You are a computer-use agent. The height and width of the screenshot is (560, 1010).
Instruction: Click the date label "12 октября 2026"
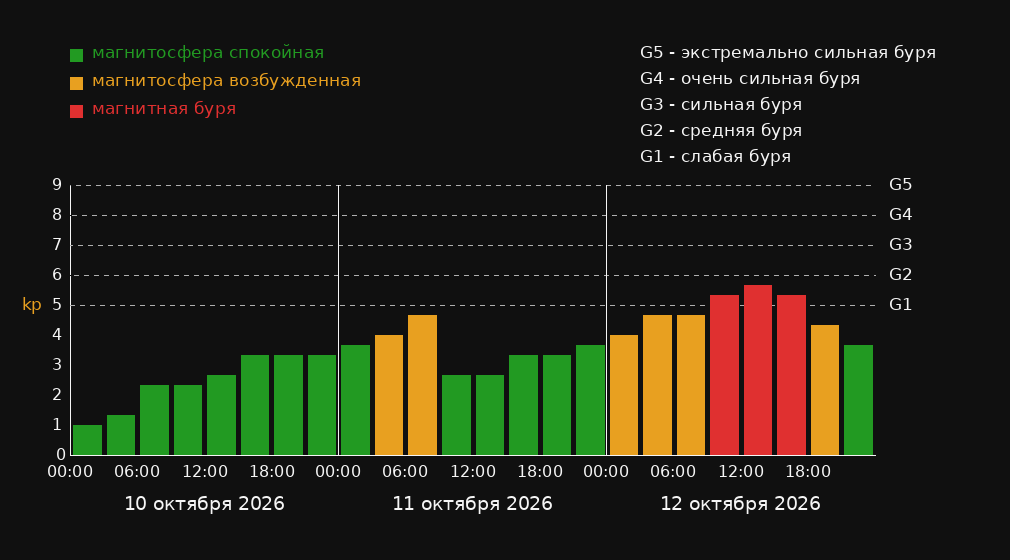click(740, 504)
